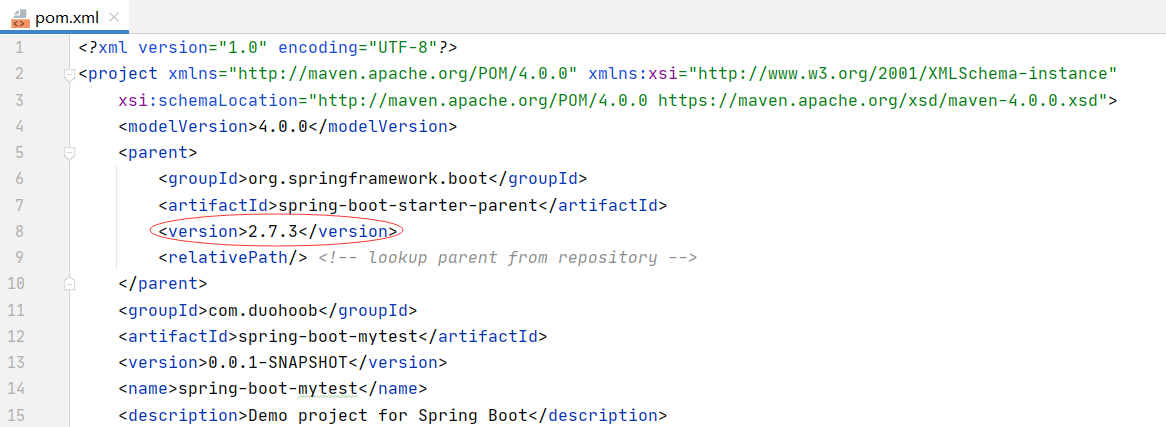This screenshot has width=1166, height=427.
Task: Click line number 1 in the gutter
Action: [21, 48]
